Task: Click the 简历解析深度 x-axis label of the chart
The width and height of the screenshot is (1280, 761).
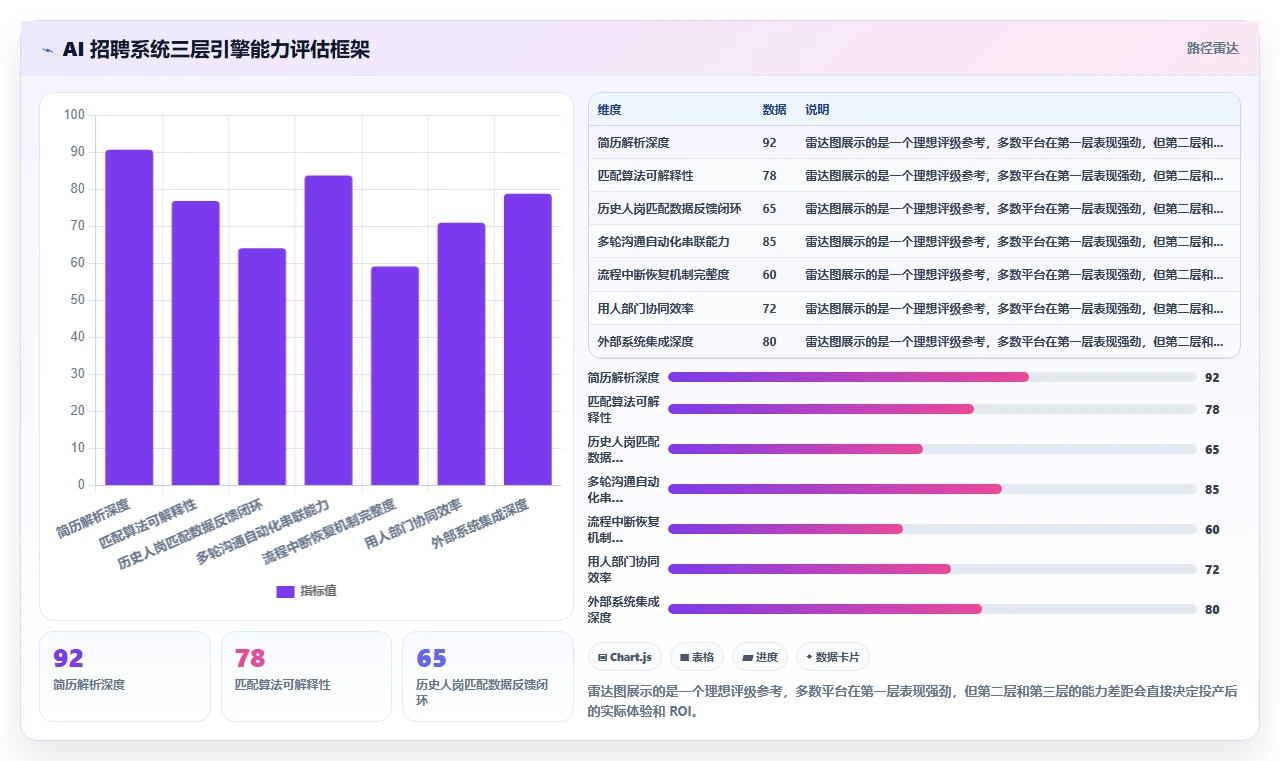Action: pos(93,517)
